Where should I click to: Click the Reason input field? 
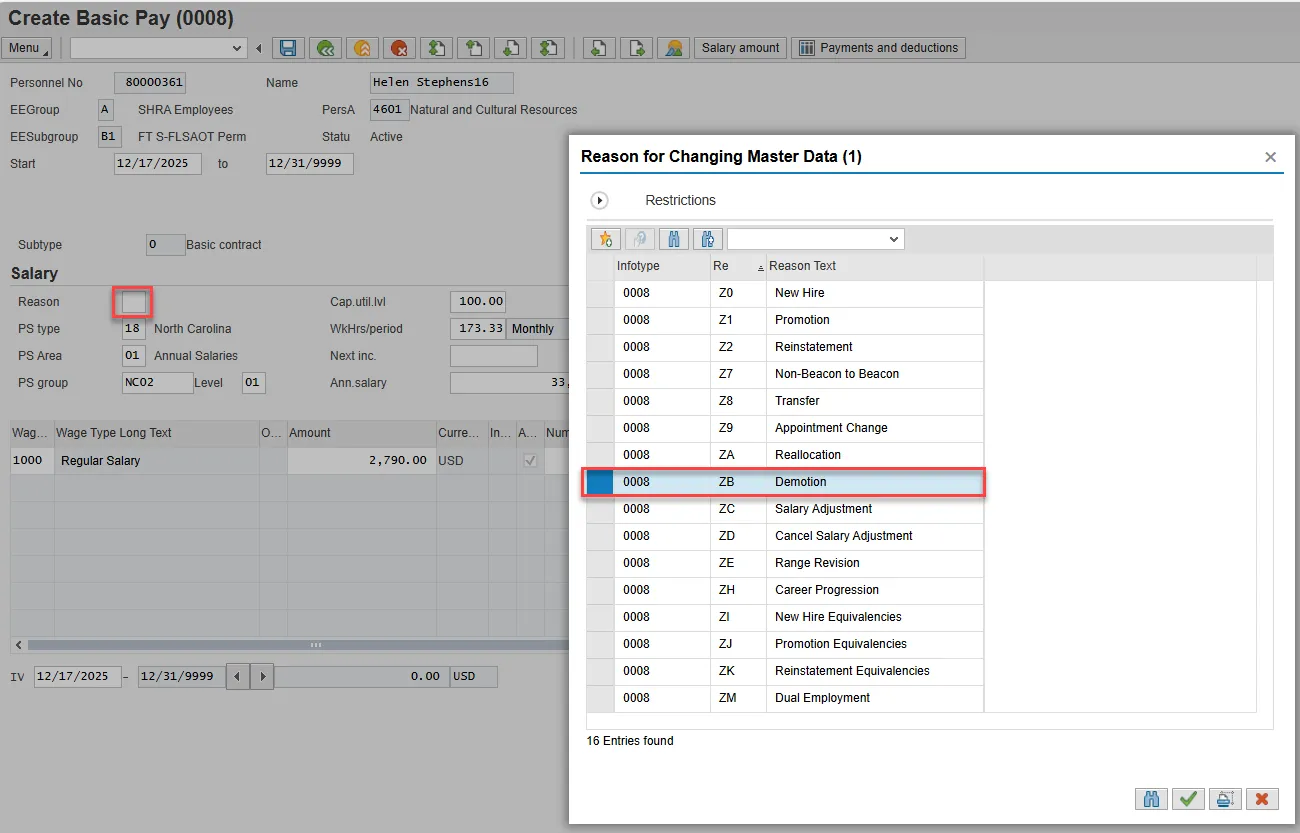(133, 302)
